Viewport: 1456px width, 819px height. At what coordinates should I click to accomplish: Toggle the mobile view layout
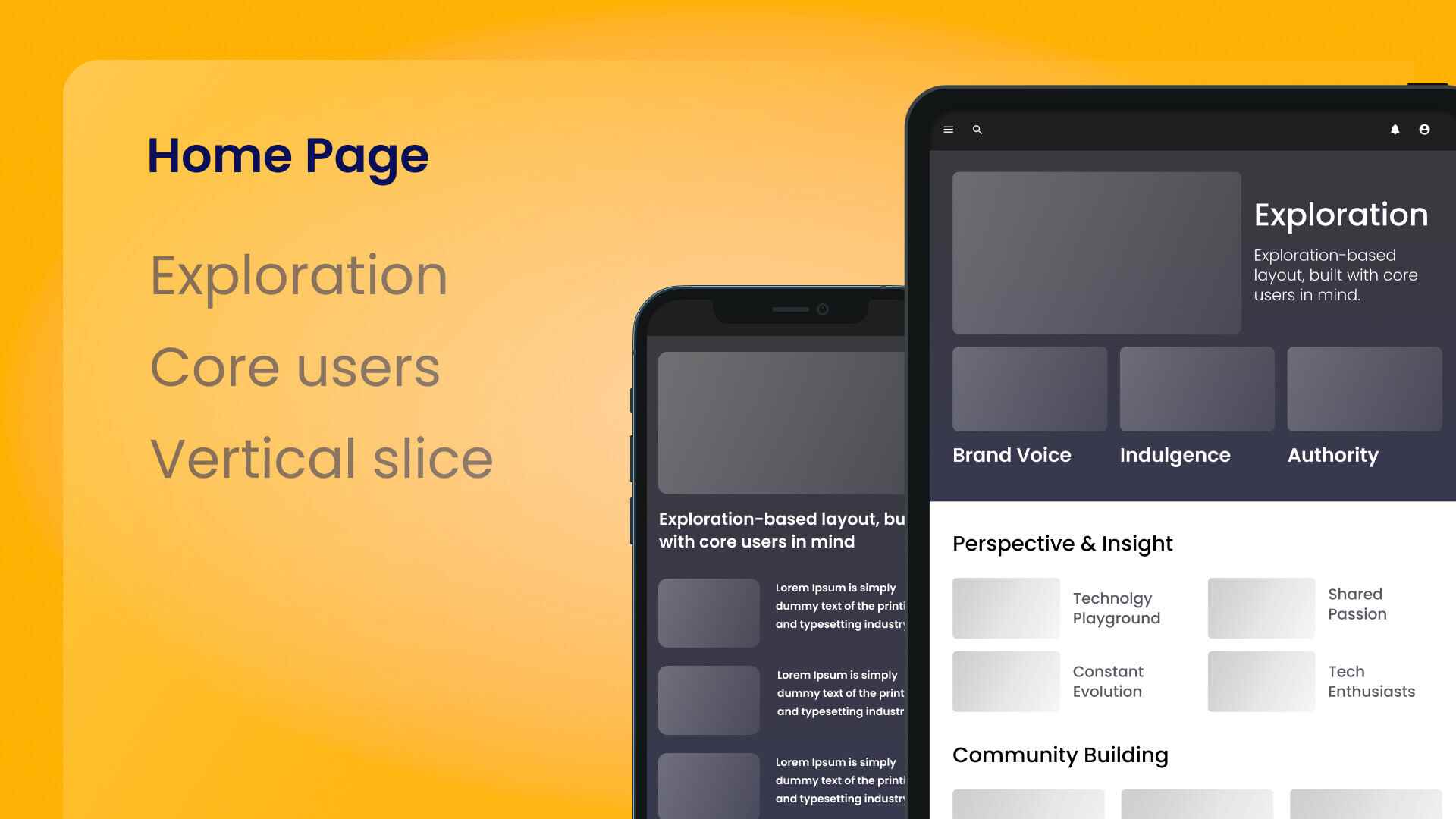[x=947, y=128]
